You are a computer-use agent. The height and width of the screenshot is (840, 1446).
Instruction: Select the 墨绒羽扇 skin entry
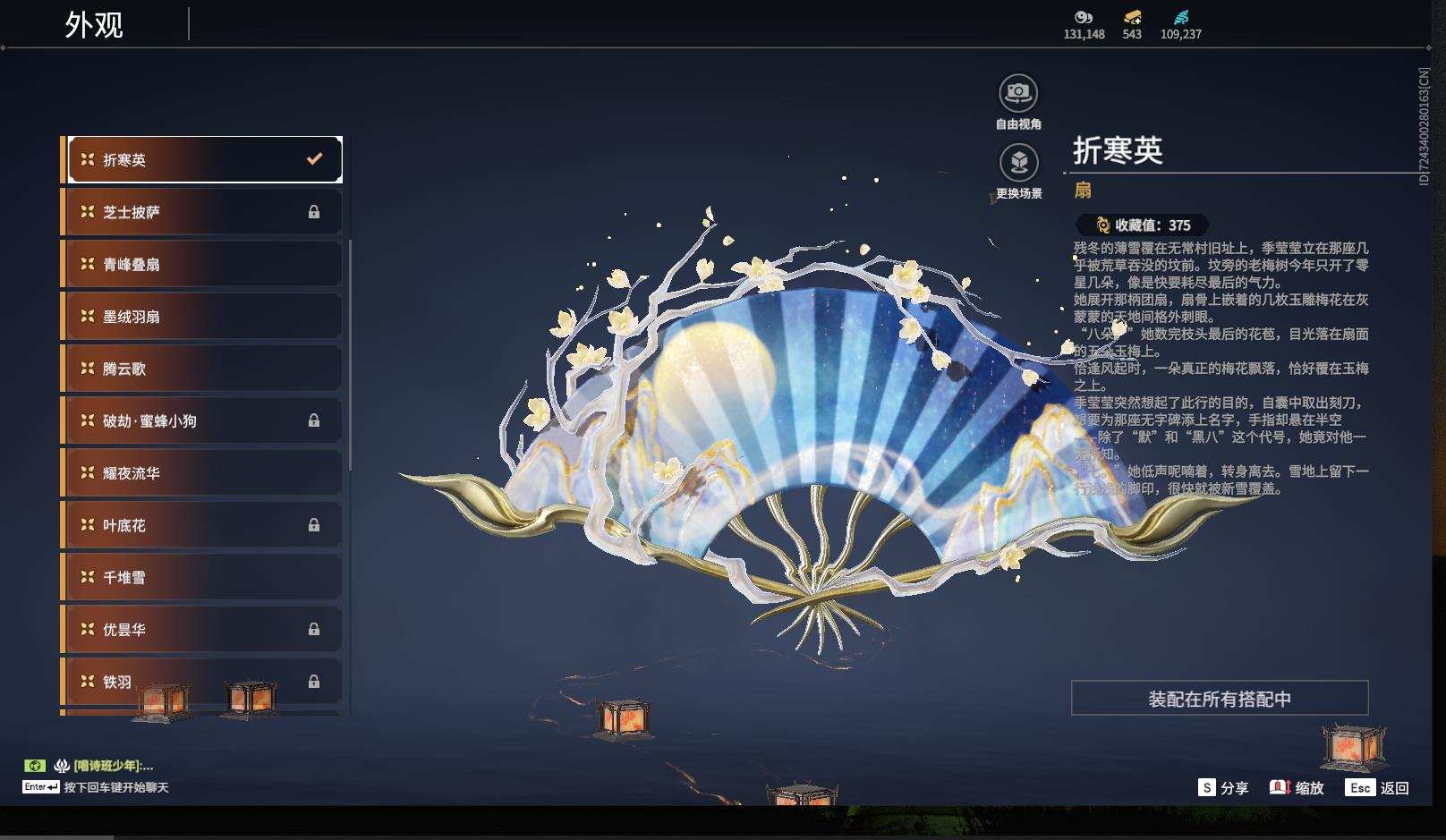click(x=205, y=316)
